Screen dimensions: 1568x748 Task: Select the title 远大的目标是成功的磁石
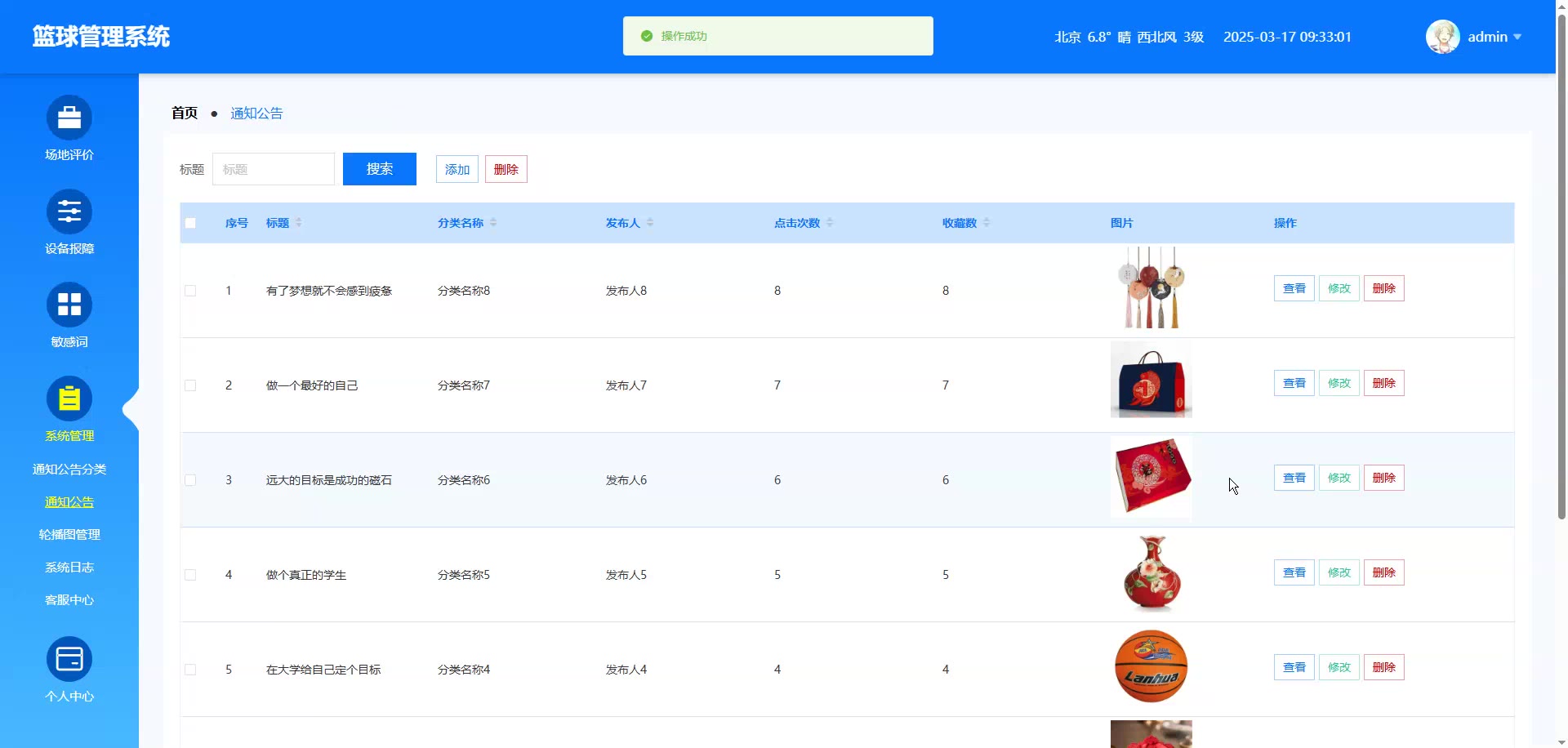pos(329,480)
